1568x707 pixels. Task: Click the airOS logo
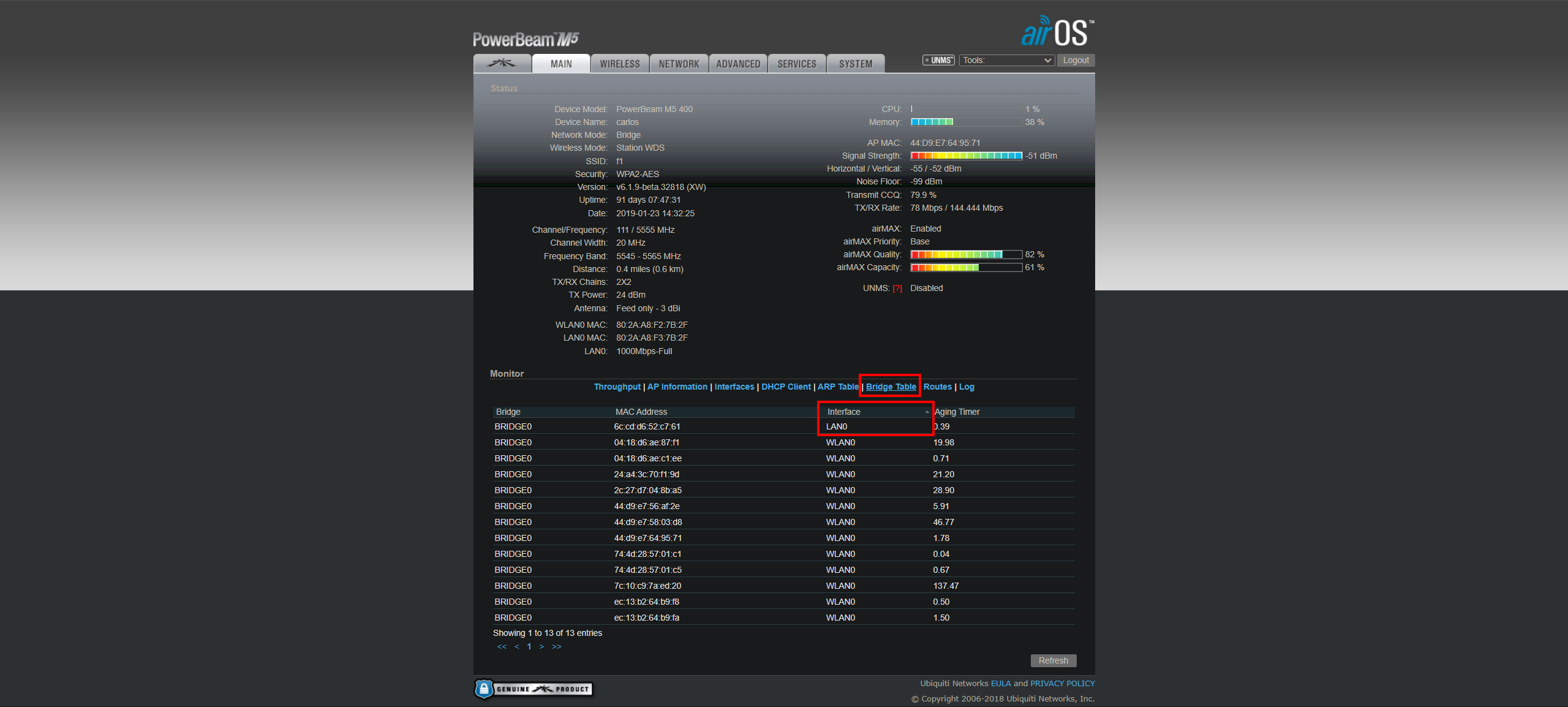point(1057,32)
